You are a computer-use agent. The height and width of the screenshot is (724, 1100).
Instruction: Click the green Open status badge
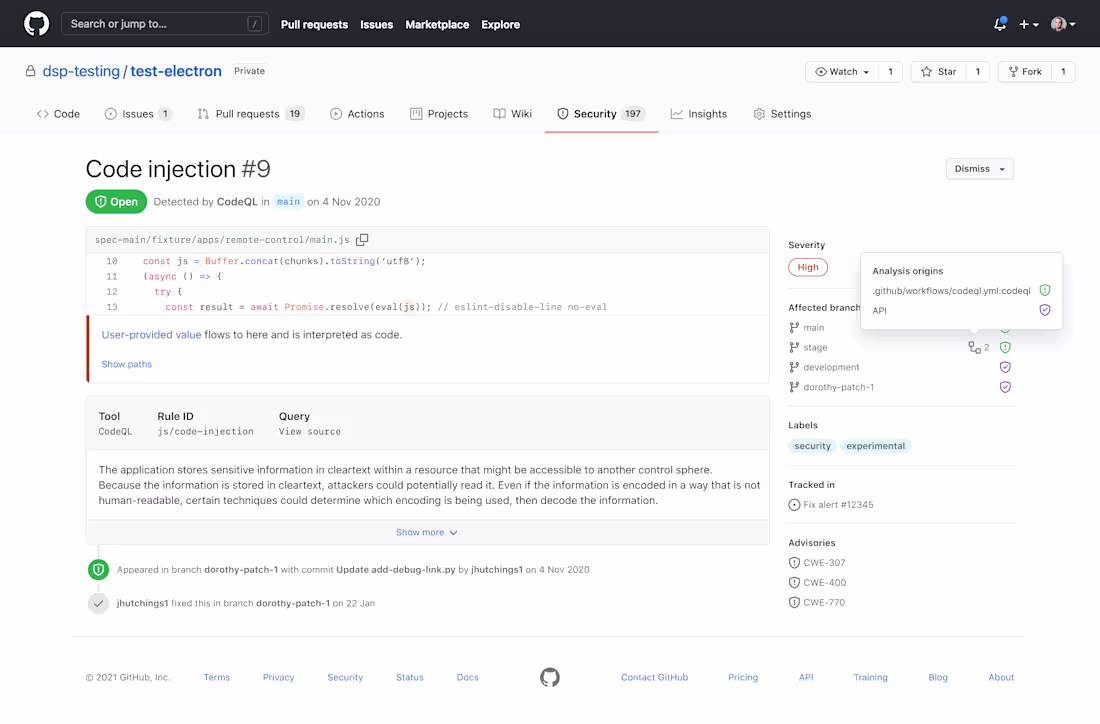116,201
